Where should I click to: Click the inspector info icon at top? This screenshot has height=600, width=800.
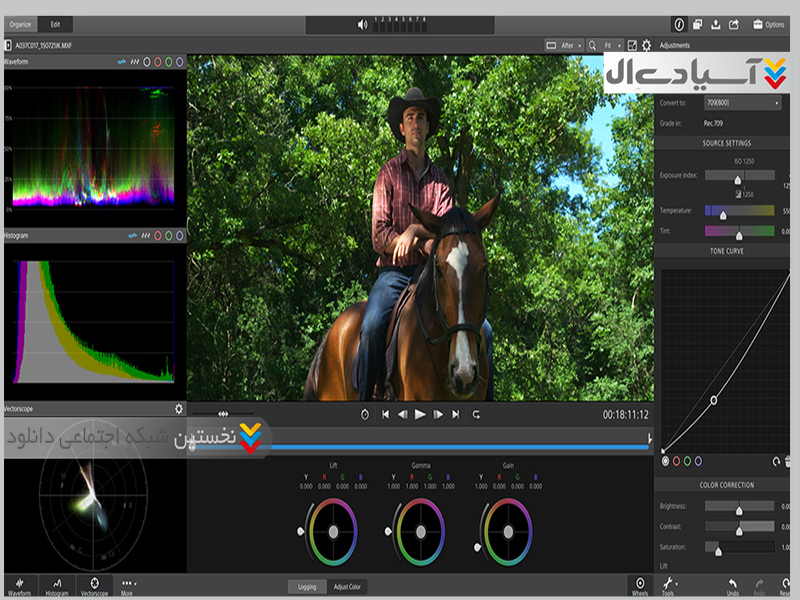point(679,24)
